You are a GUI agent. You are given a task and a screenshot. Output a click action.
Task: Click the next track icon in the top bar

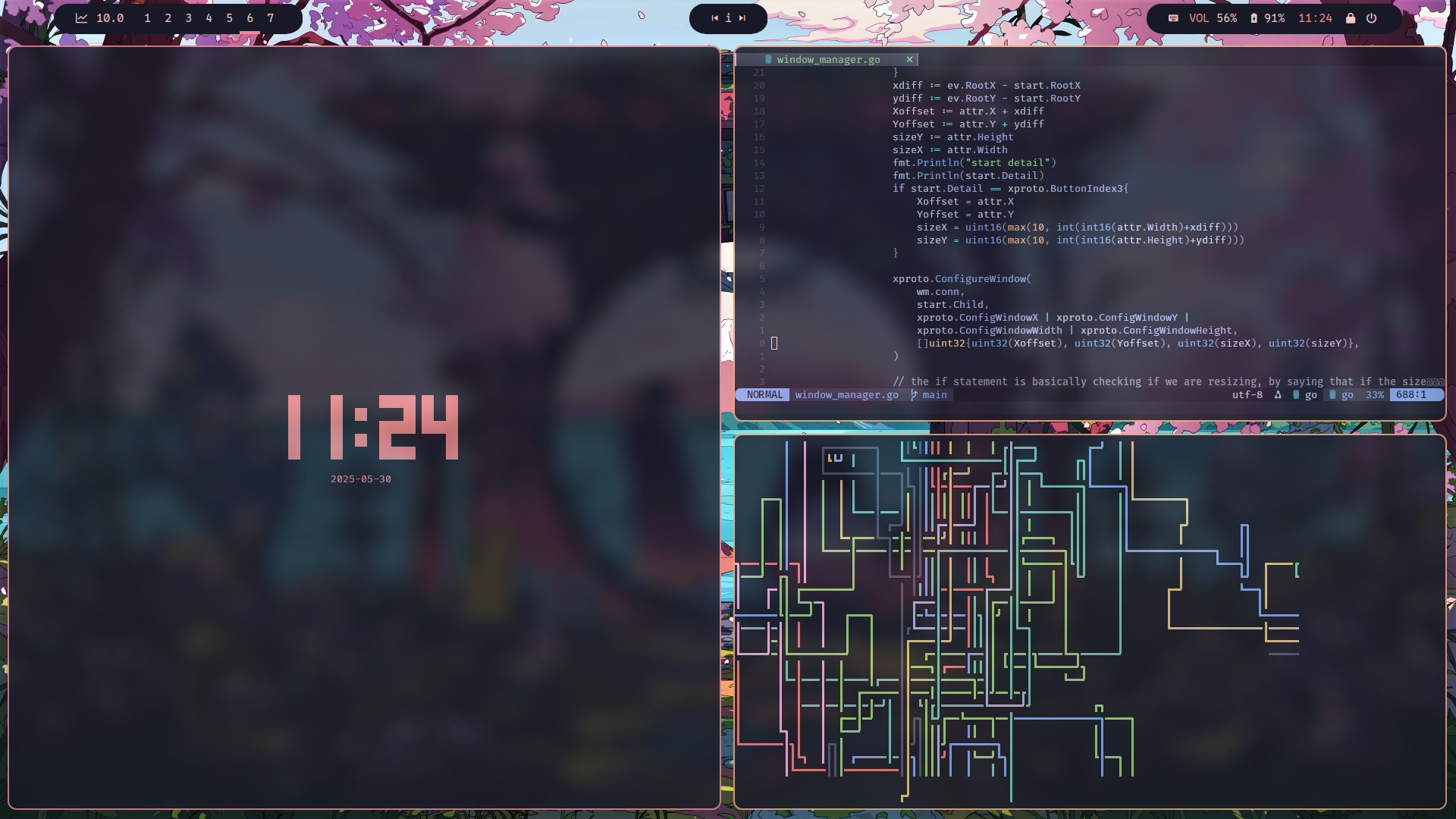tap(742, 18)
